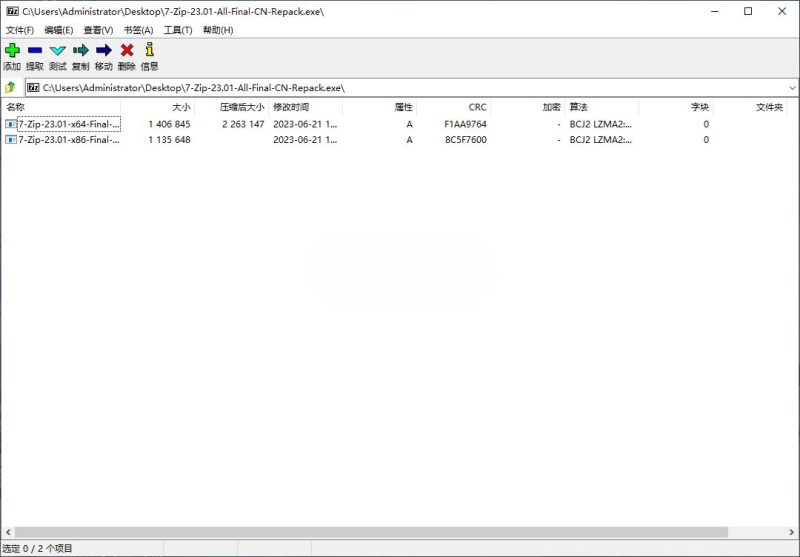Click the Copy (复制) arrow icon
This screenshot has height=557, width=800.
(81, 50)
